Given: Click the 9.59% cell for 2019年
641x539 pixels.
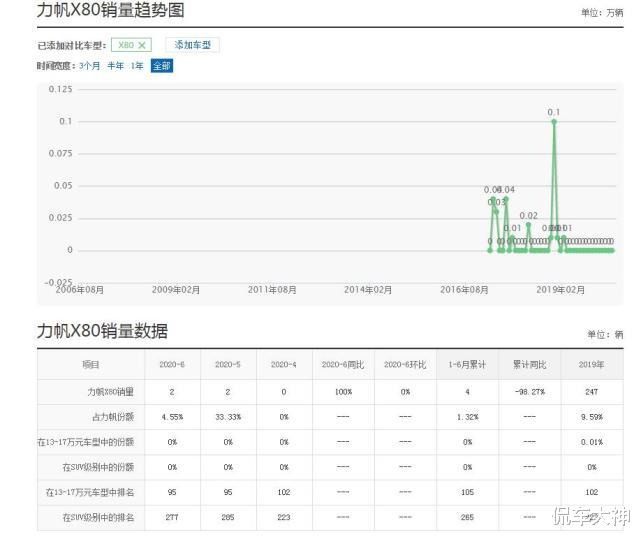Looking at the screenshot, I should pyautogui.click(x=592, y=417).
